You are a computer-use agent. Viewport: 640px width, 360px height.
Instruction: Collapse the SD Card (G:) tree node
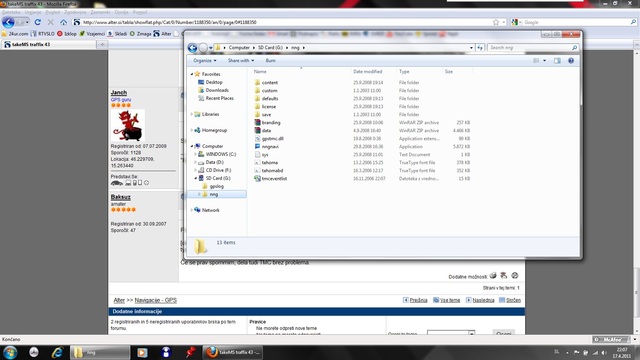196,178
